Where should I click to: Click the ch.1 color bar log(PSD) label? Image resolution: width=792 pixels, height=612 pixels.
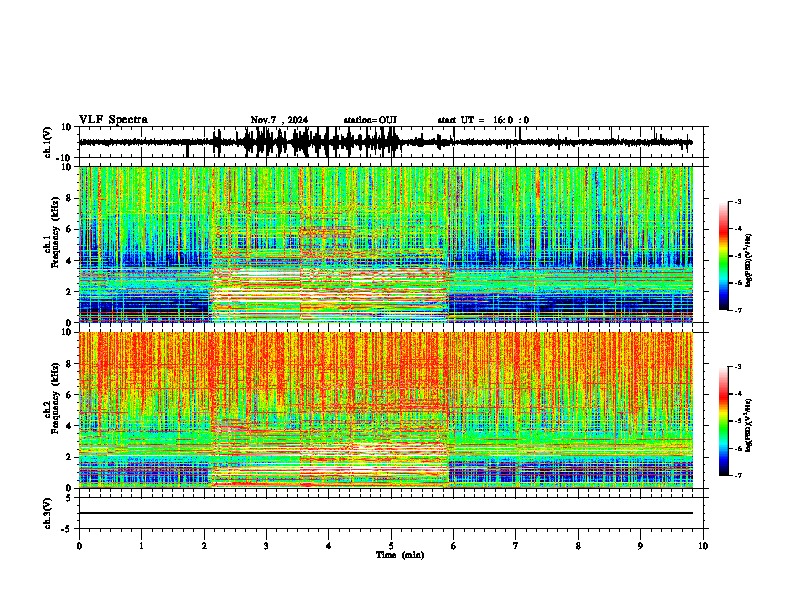point(749,260)
